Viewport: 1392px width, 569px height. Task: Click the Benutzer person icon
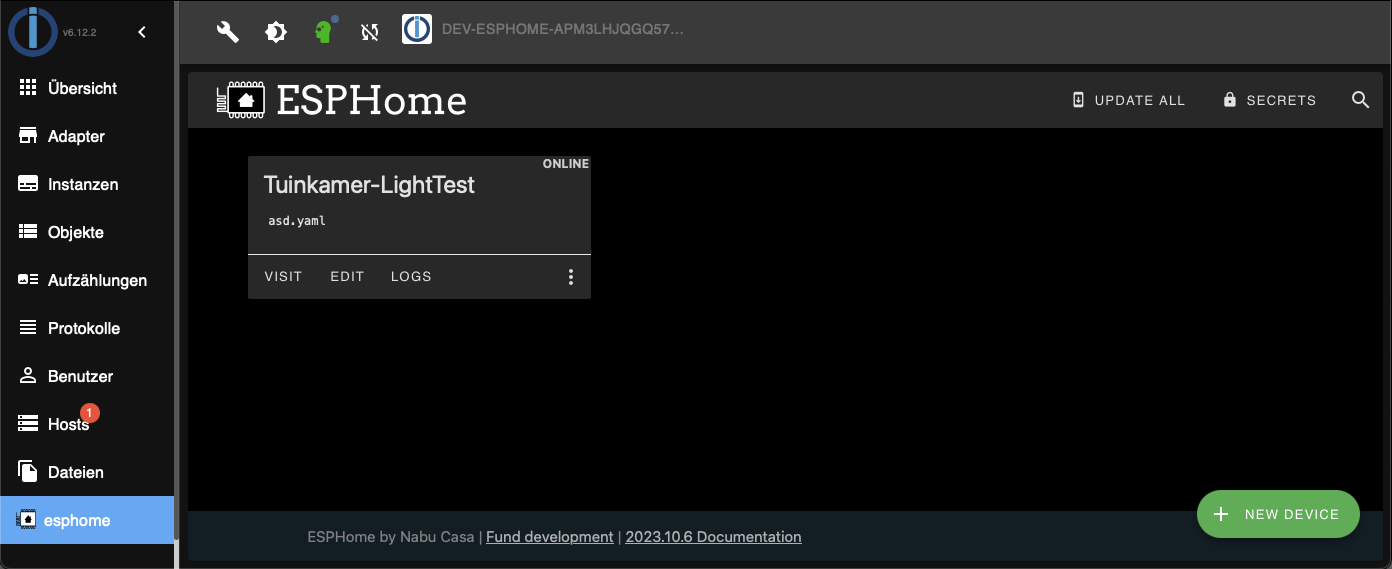coord(28,376)
